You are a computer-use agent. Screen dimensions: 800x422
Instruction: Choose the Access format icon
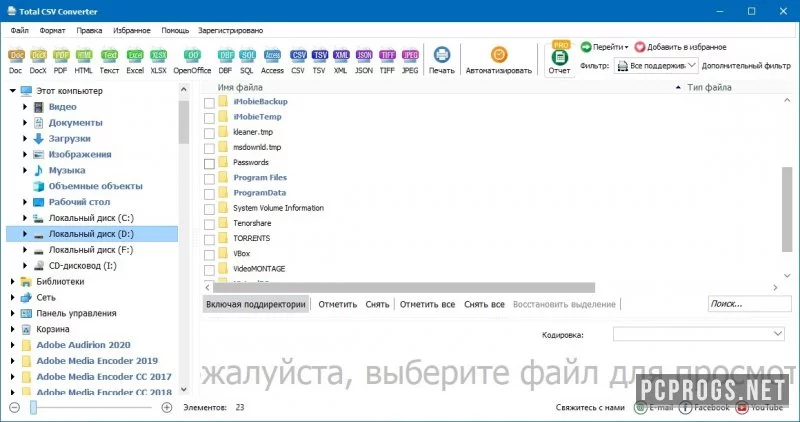(272, 61)
